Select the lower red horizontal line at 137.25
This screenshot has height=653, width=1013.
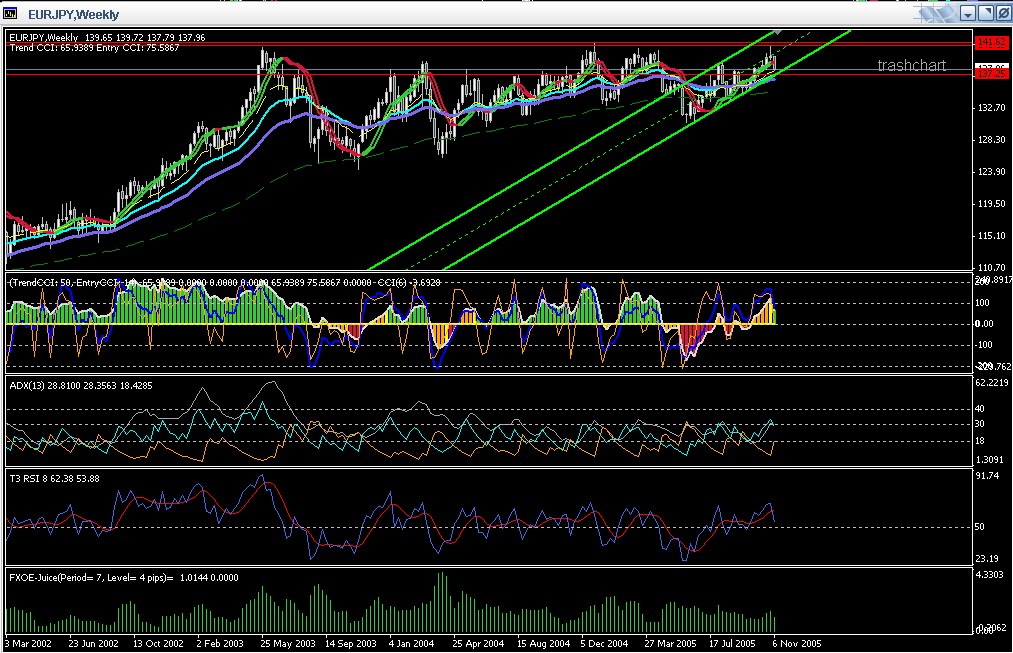[488, 74]
